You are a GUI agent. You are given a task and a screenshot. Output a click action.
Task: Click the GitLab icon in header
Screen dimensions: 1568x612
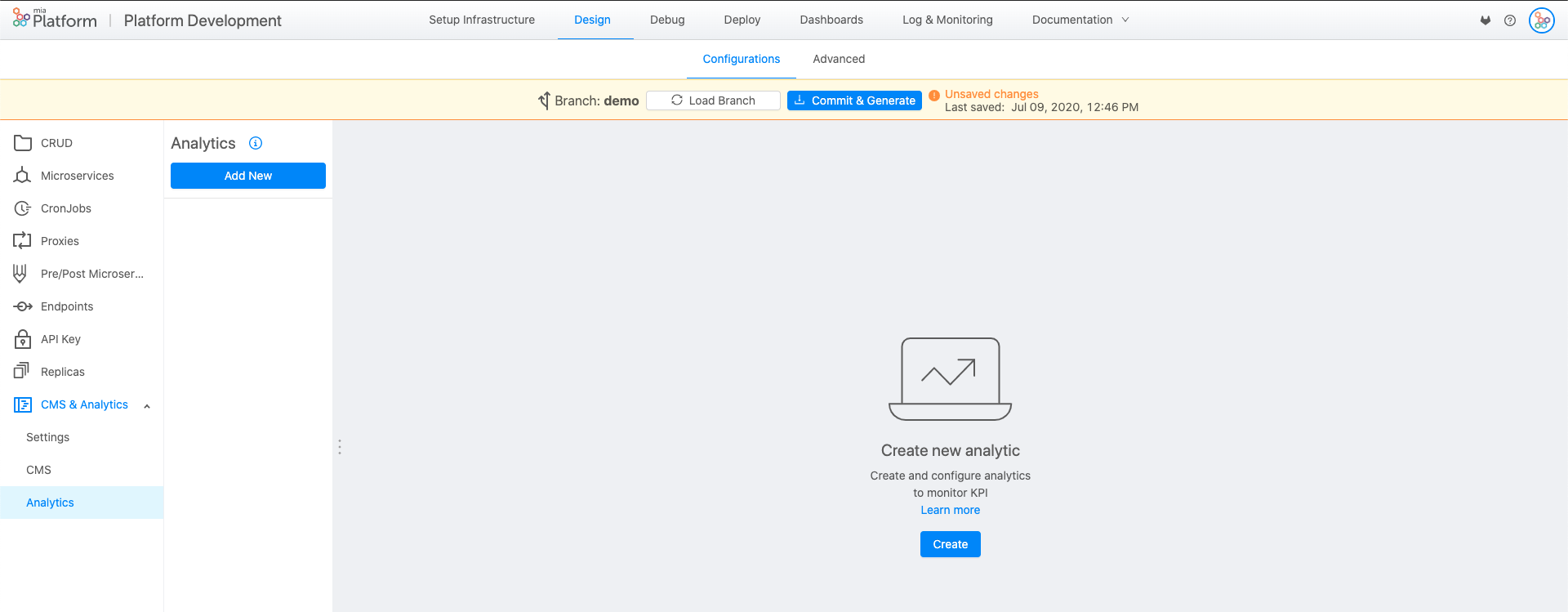click(x=1486, y=20)
